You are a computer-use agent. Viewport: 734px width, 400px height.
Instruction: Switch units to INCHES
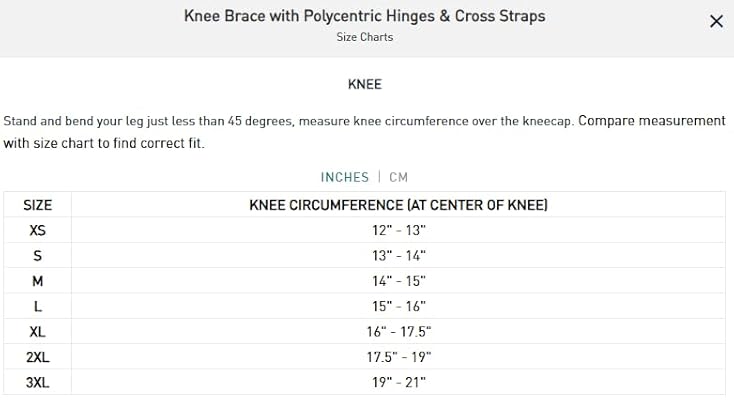pyautogui.click(x=344, y=177)
